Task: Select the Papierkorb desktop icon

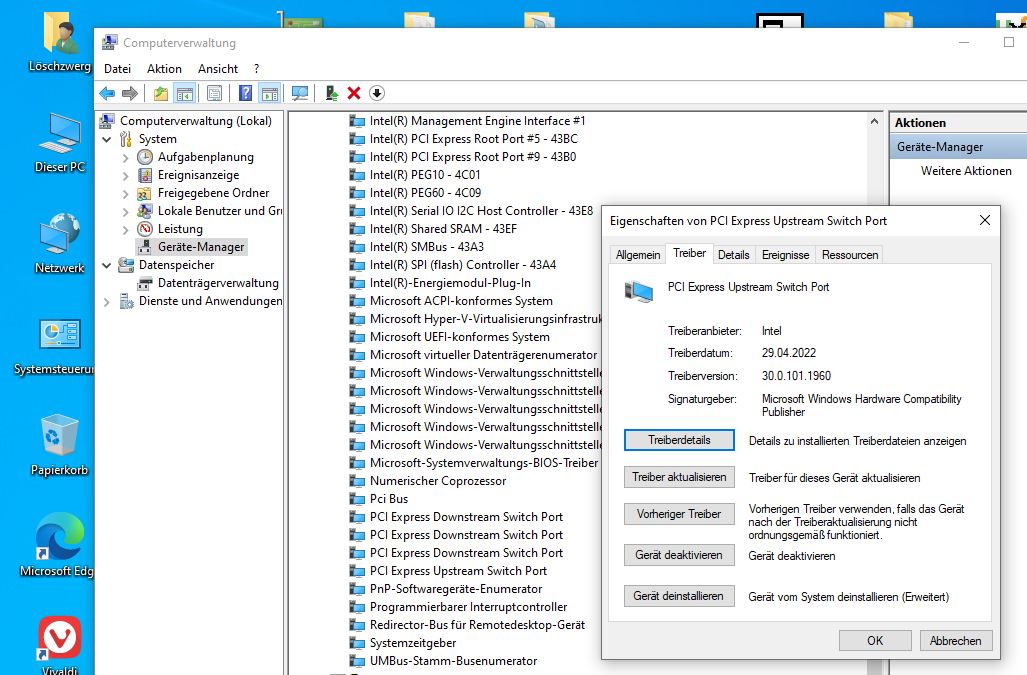Action: (60, 445)
